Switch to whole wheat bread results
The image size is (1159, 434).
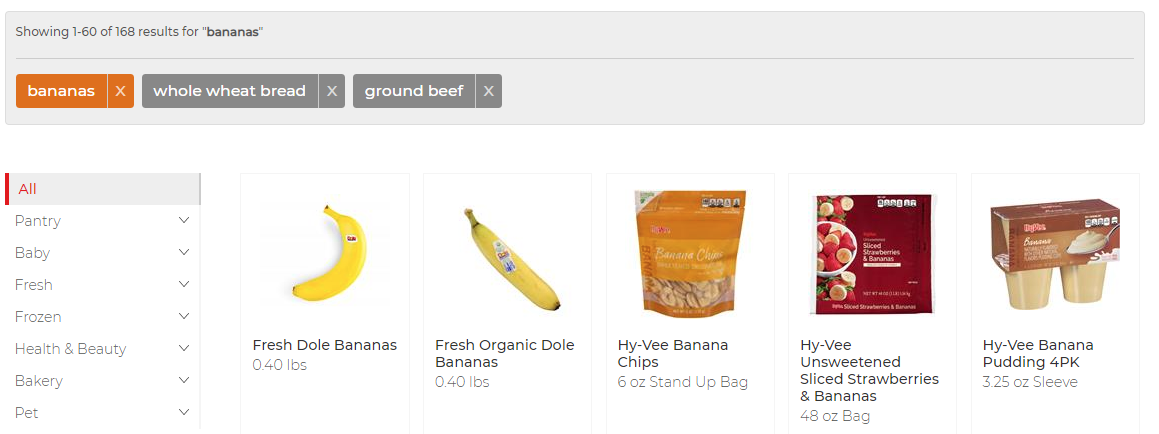230,91
